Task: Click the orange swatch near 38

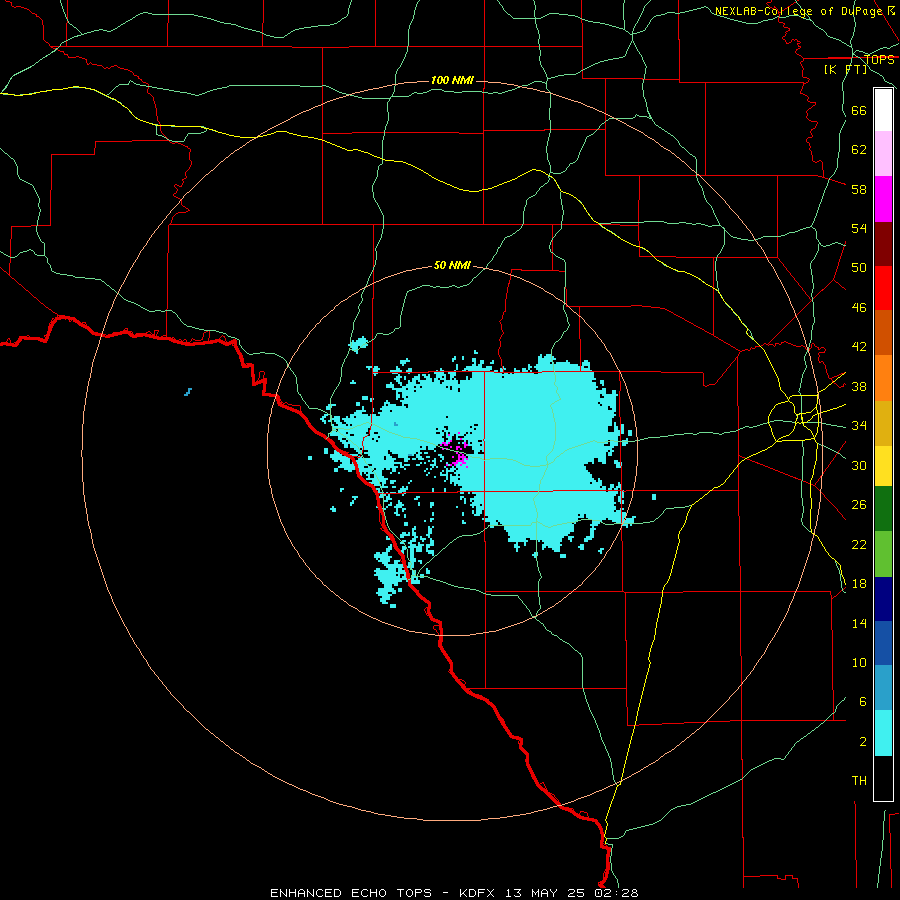Action: 883,378
